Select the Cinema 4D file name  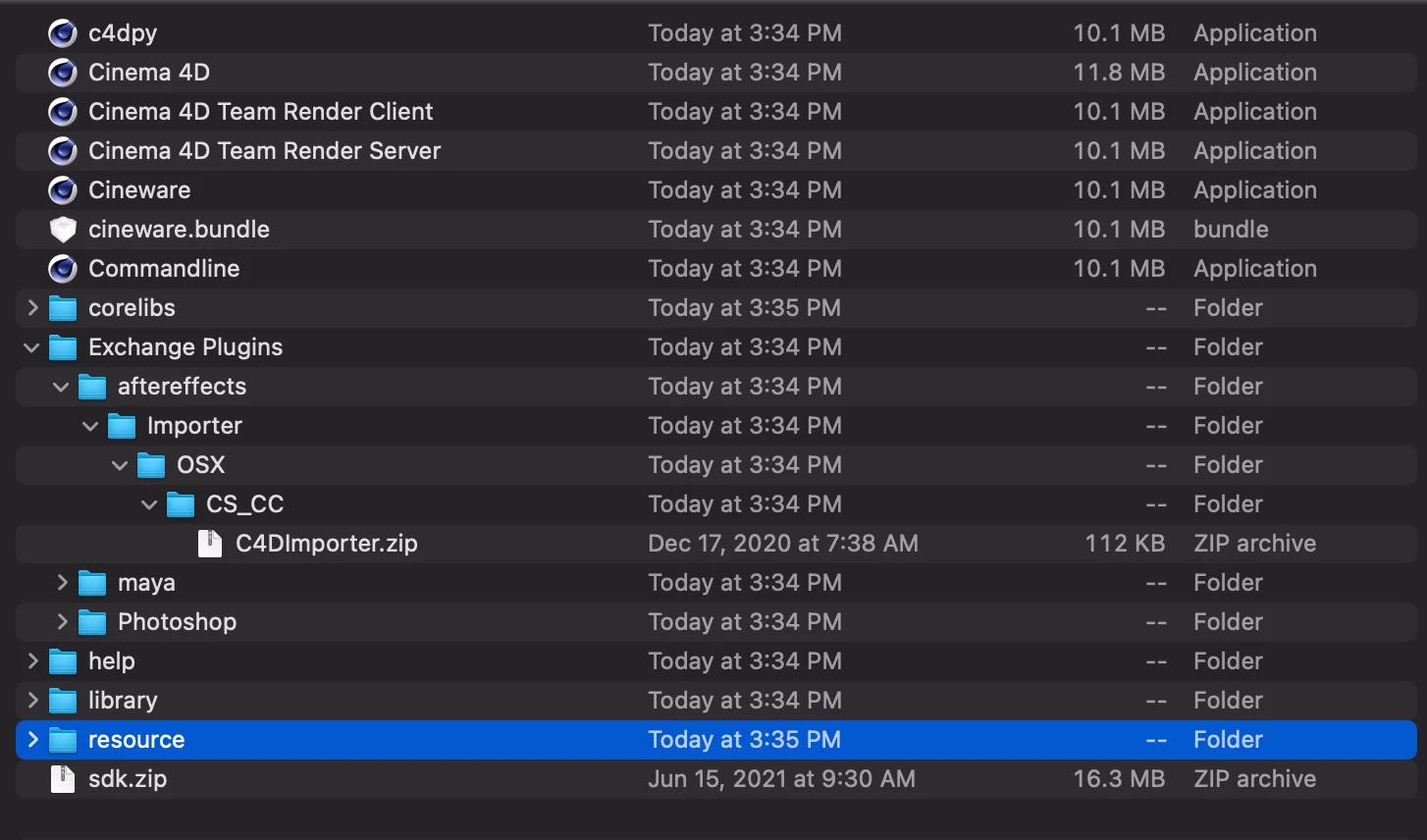149,73
